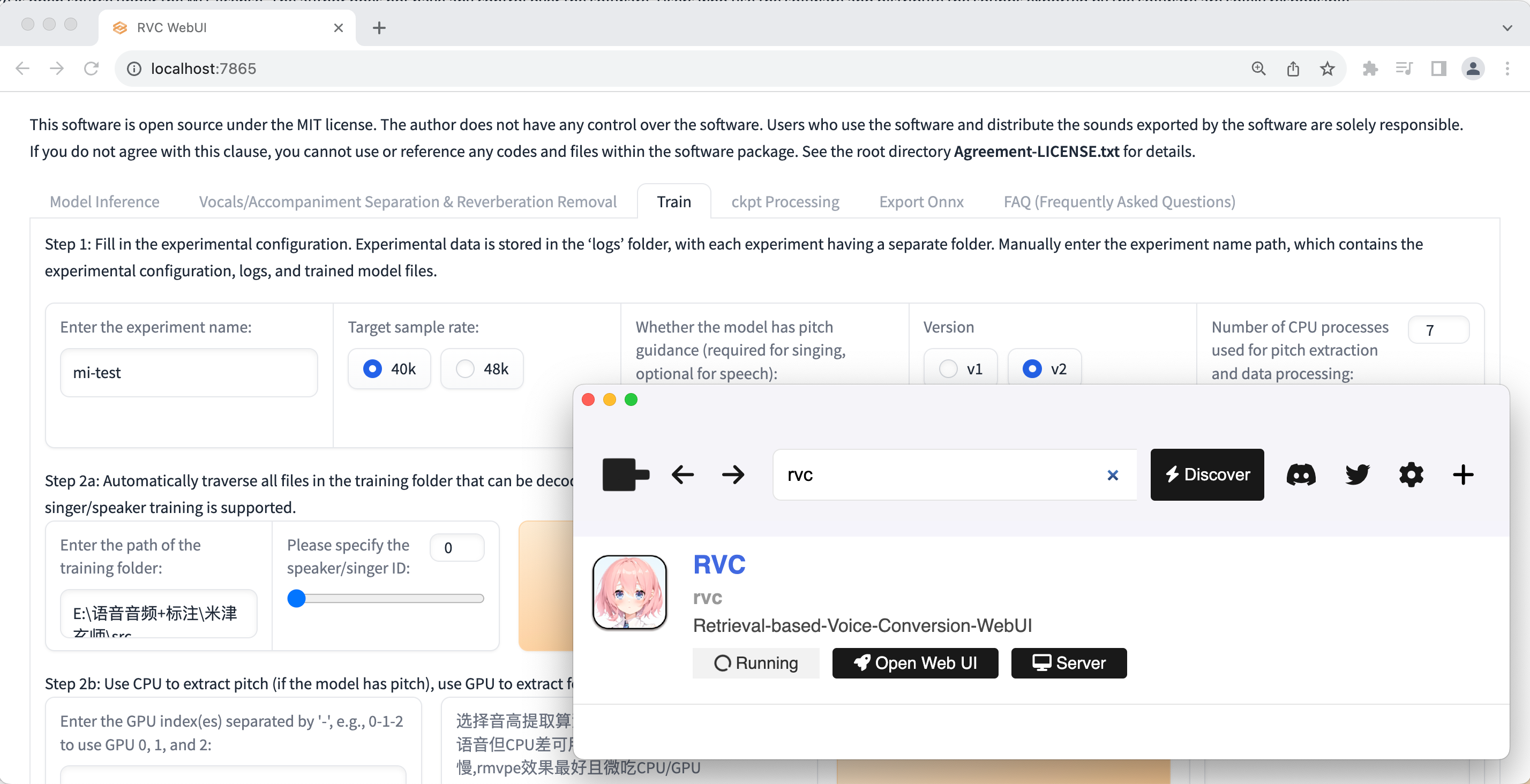
Task: Minimize Pinokio window with yellow button
Action: tap(610, 399)
